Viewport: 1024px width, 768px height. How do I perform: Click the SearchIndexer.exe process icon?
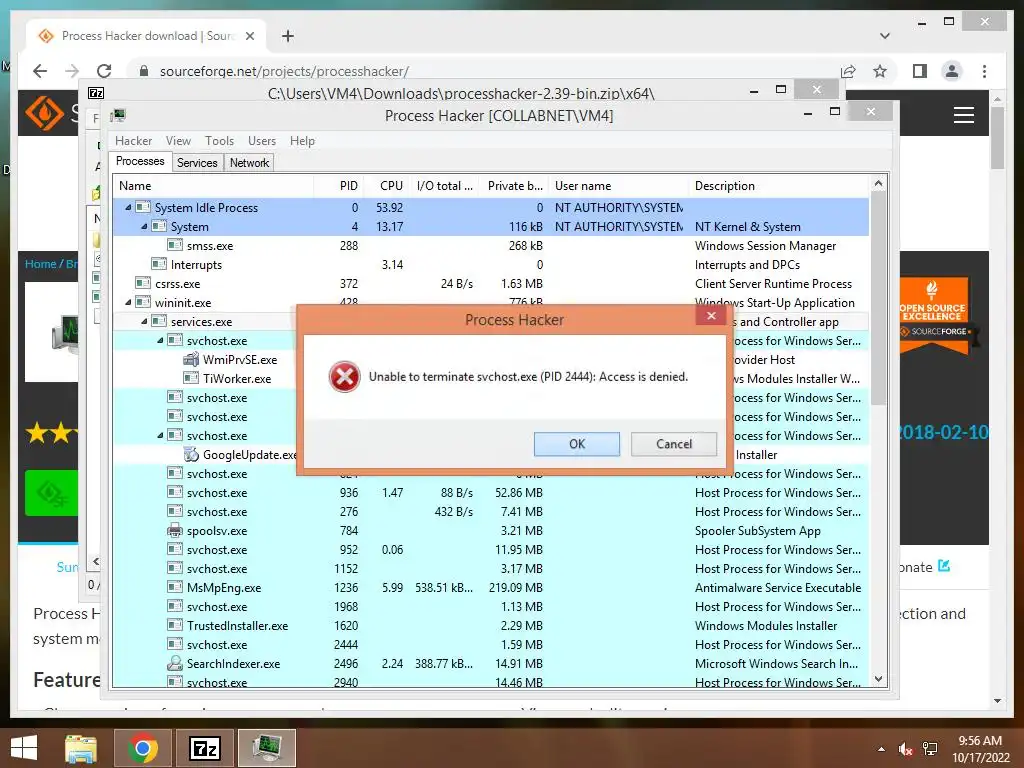click(x=175, y=663)
